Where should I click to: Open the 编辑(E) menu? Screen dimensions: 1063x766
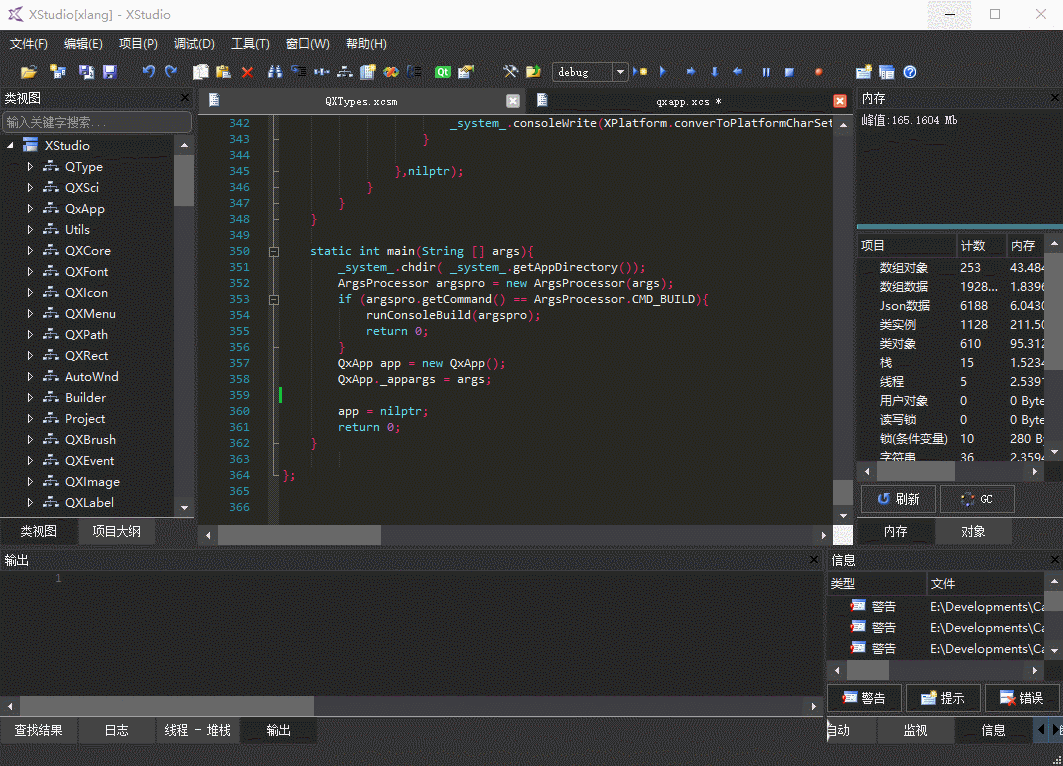click(x=83, y=43)
